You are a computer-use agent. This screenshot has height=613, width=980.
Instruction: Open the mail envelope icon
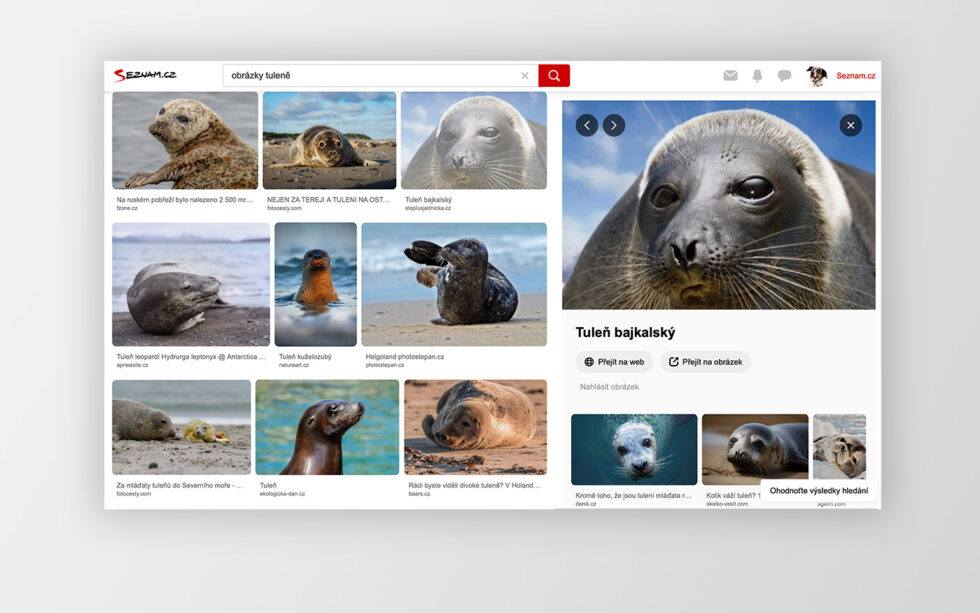(730, 76)
